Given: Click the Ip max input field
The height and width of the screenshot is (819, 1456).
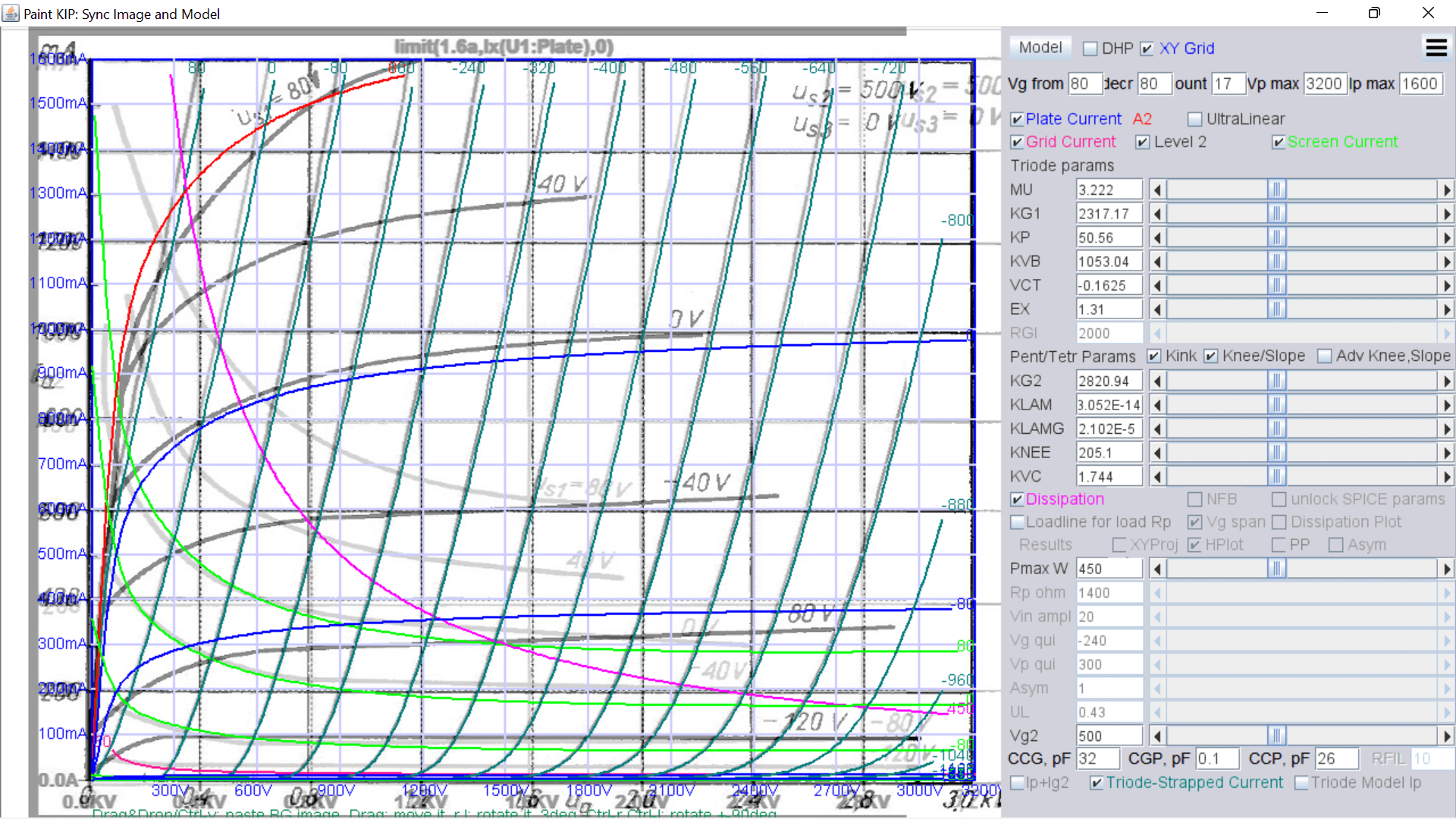Looking at the screenshot, I should [x=1420, y=84].
